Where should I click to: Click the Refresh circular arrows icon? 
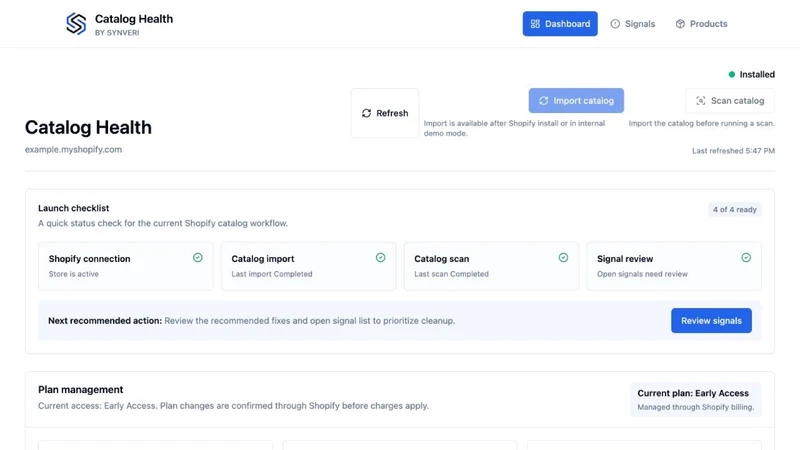[x=366, y=113]
